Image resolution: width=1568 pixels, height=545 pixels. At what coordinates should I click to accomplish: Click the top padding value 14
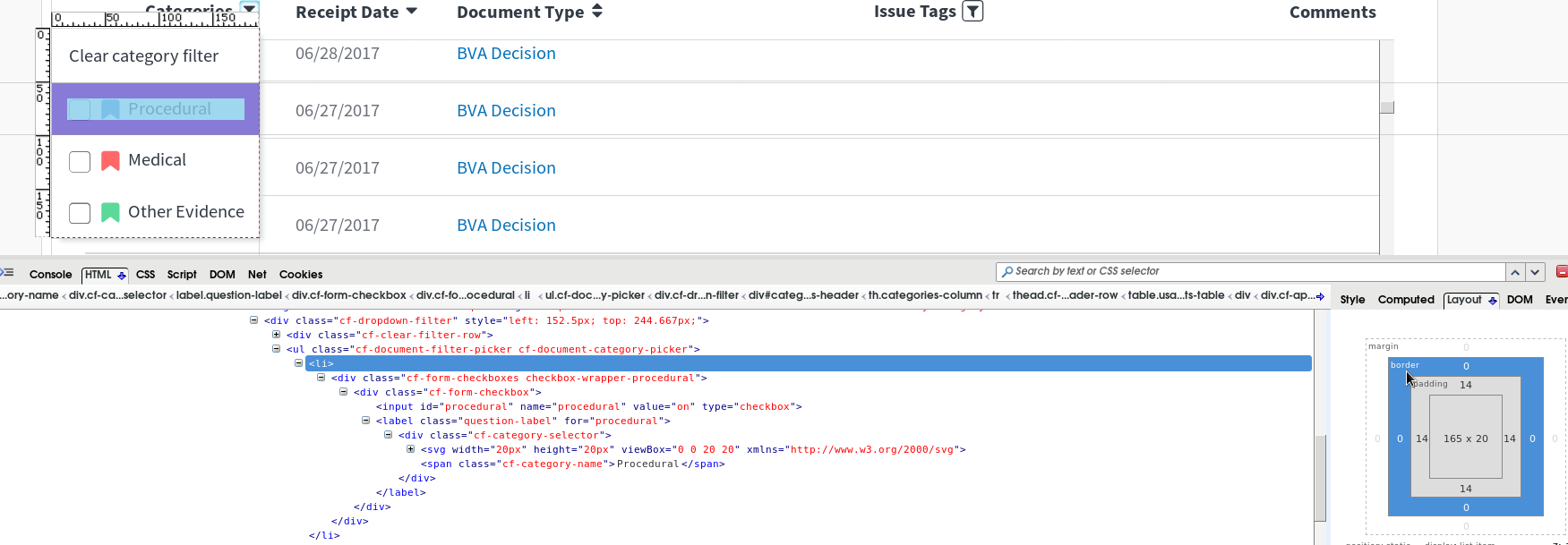click(x=1466, y=385)
